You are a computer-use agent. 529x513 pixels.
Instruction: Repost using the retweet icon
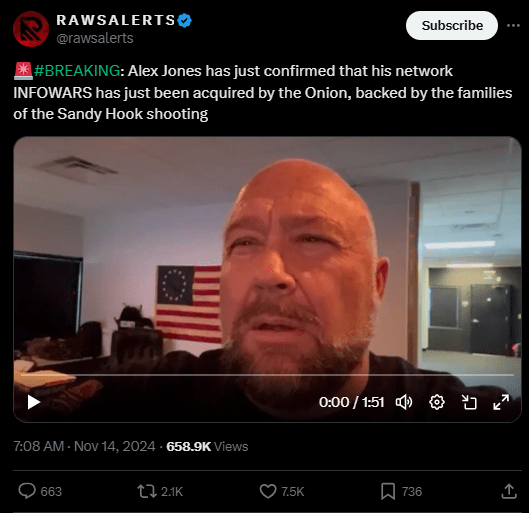147,491
